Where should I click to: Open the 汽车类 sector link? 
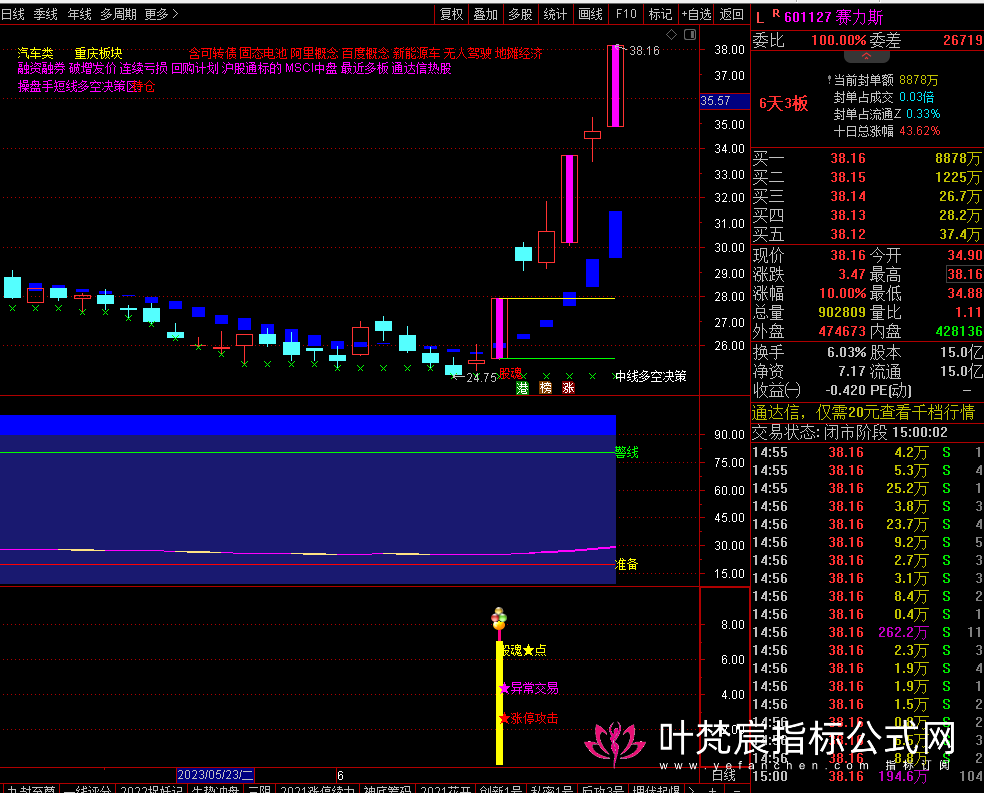(35, 53)
